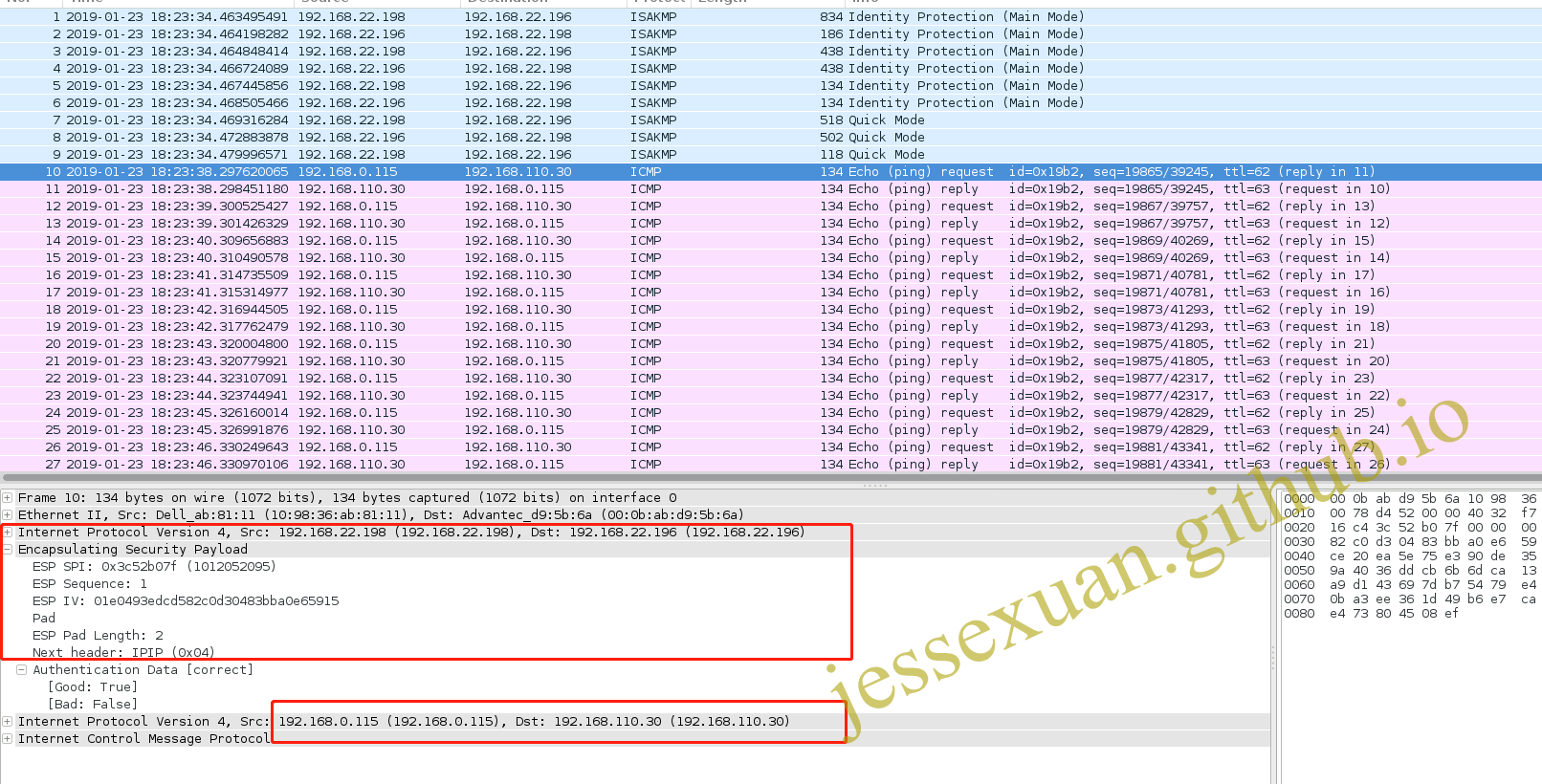
Task: Select the ESP Sequence: 1 field
Action: tap(90, 583)
